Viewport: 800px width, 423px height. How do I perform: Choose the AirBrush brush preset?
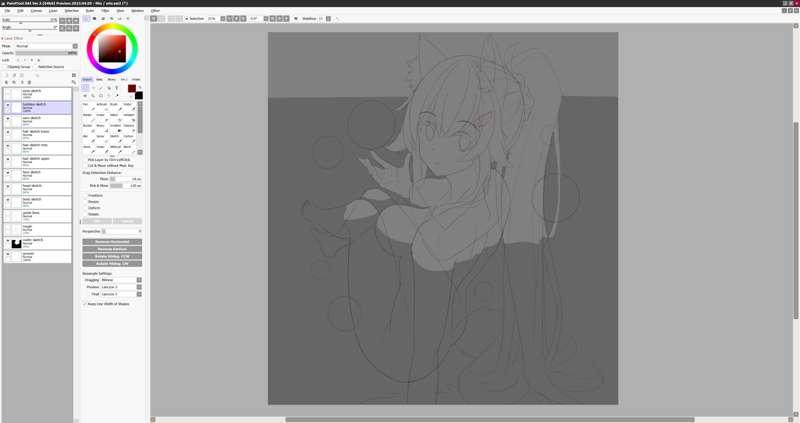coord(102,107)
